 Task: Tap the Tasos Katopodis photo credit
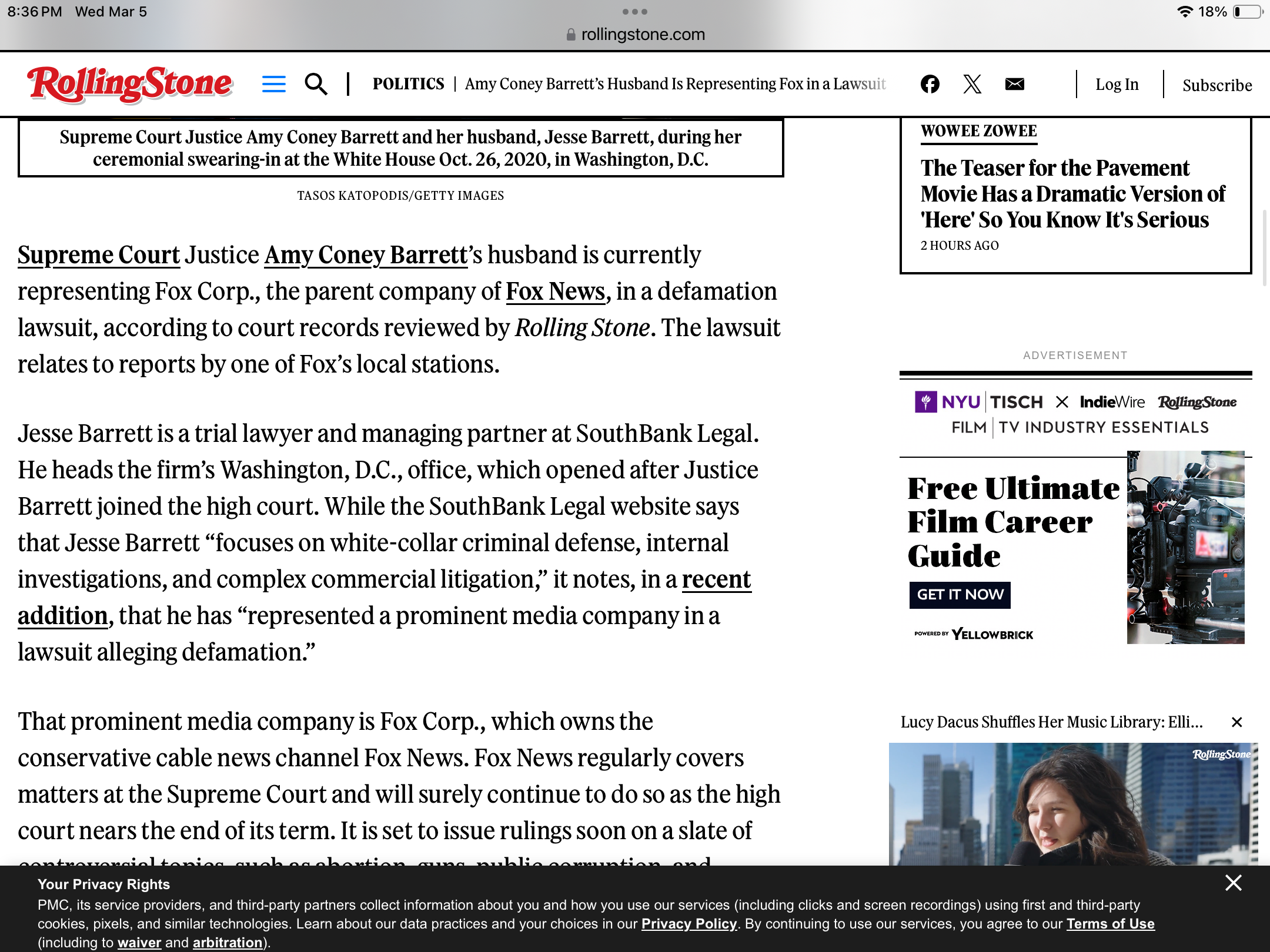click(x=400, y=196)
